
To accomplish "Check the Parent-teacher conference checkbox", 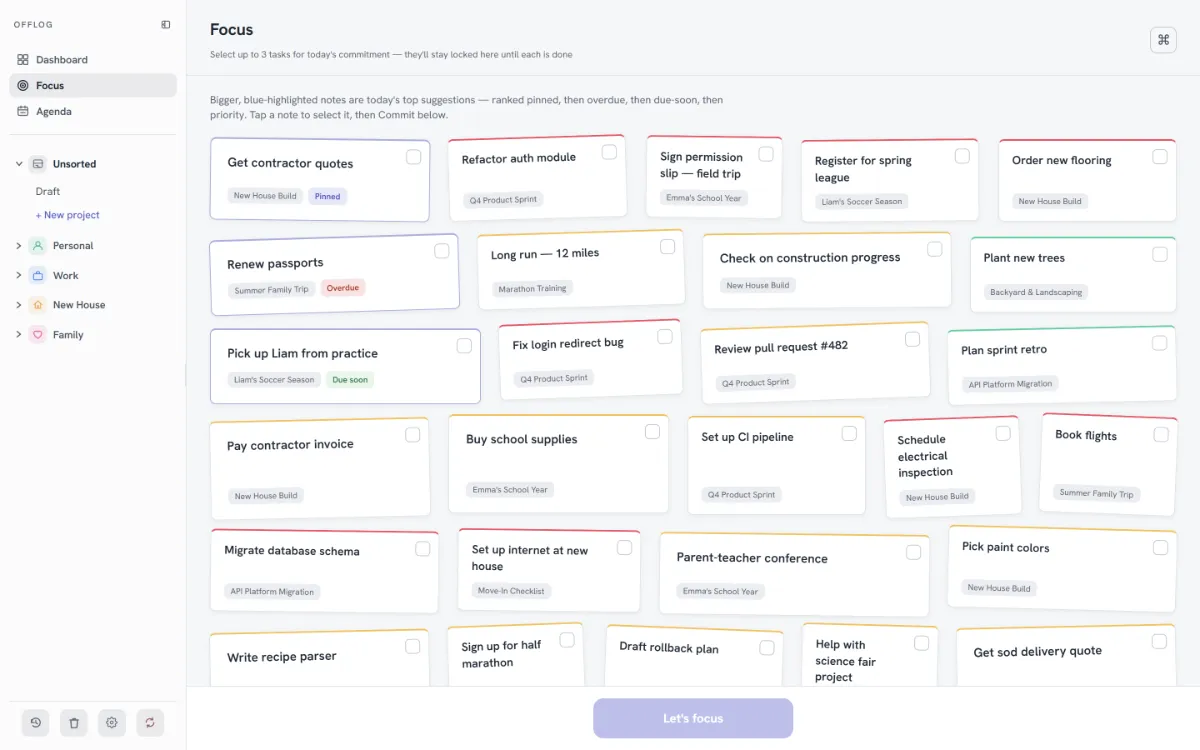I will pyautogui.click(x=913, y=552).
